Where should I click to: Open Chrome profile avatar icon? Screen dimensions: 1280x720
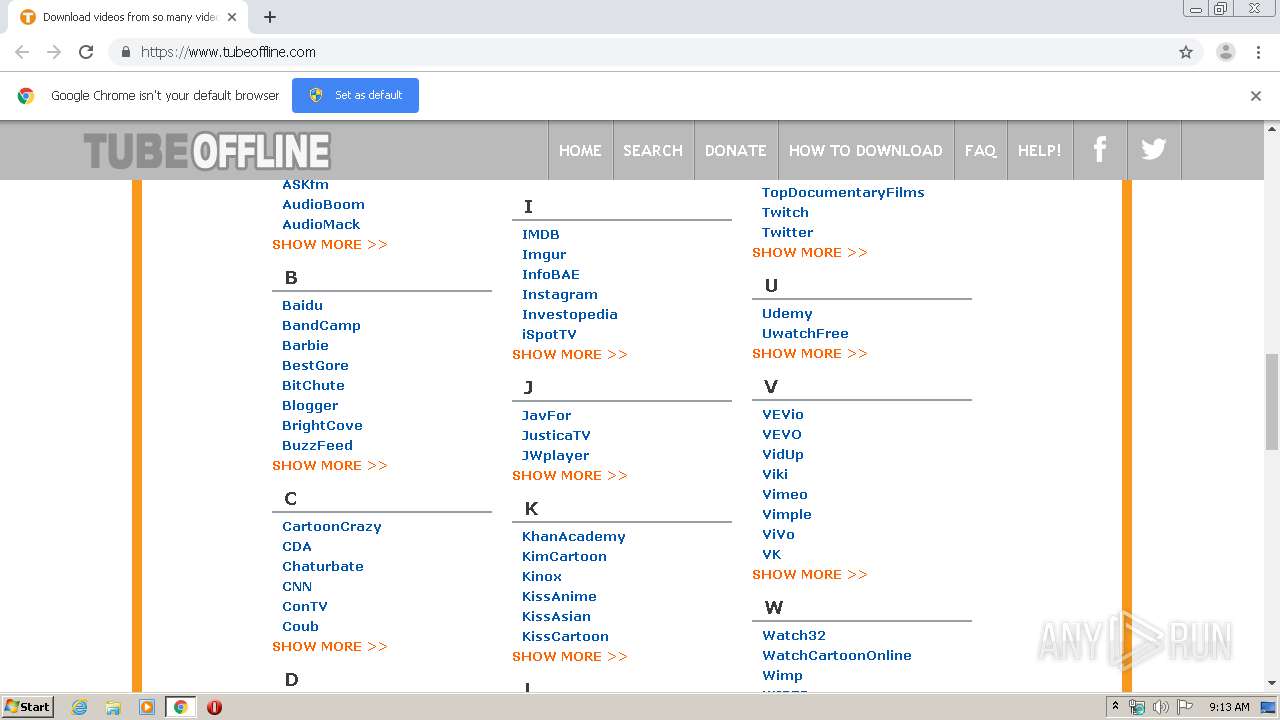[x=1226, y=52]
